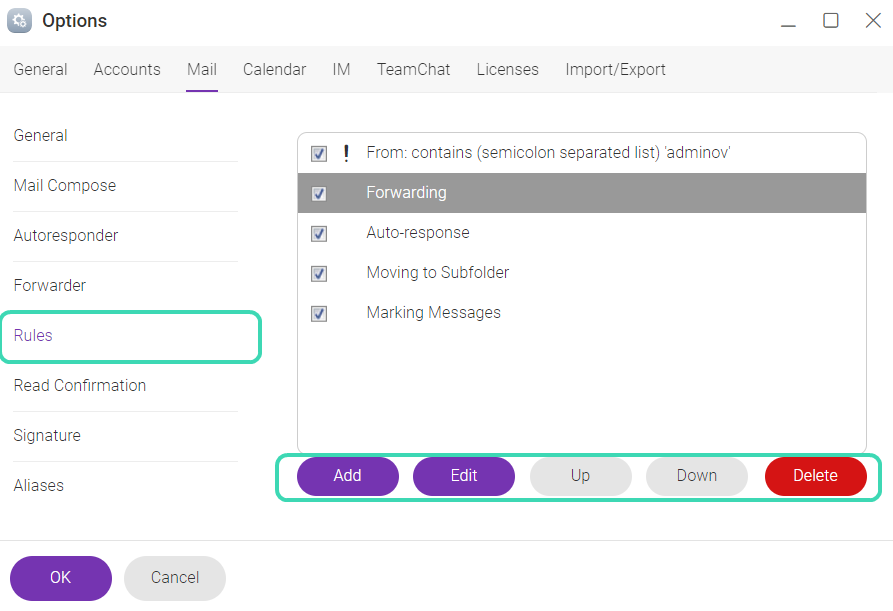893x611 pixels.
Task: Add a new mail rule
Action: pos(347,476)
